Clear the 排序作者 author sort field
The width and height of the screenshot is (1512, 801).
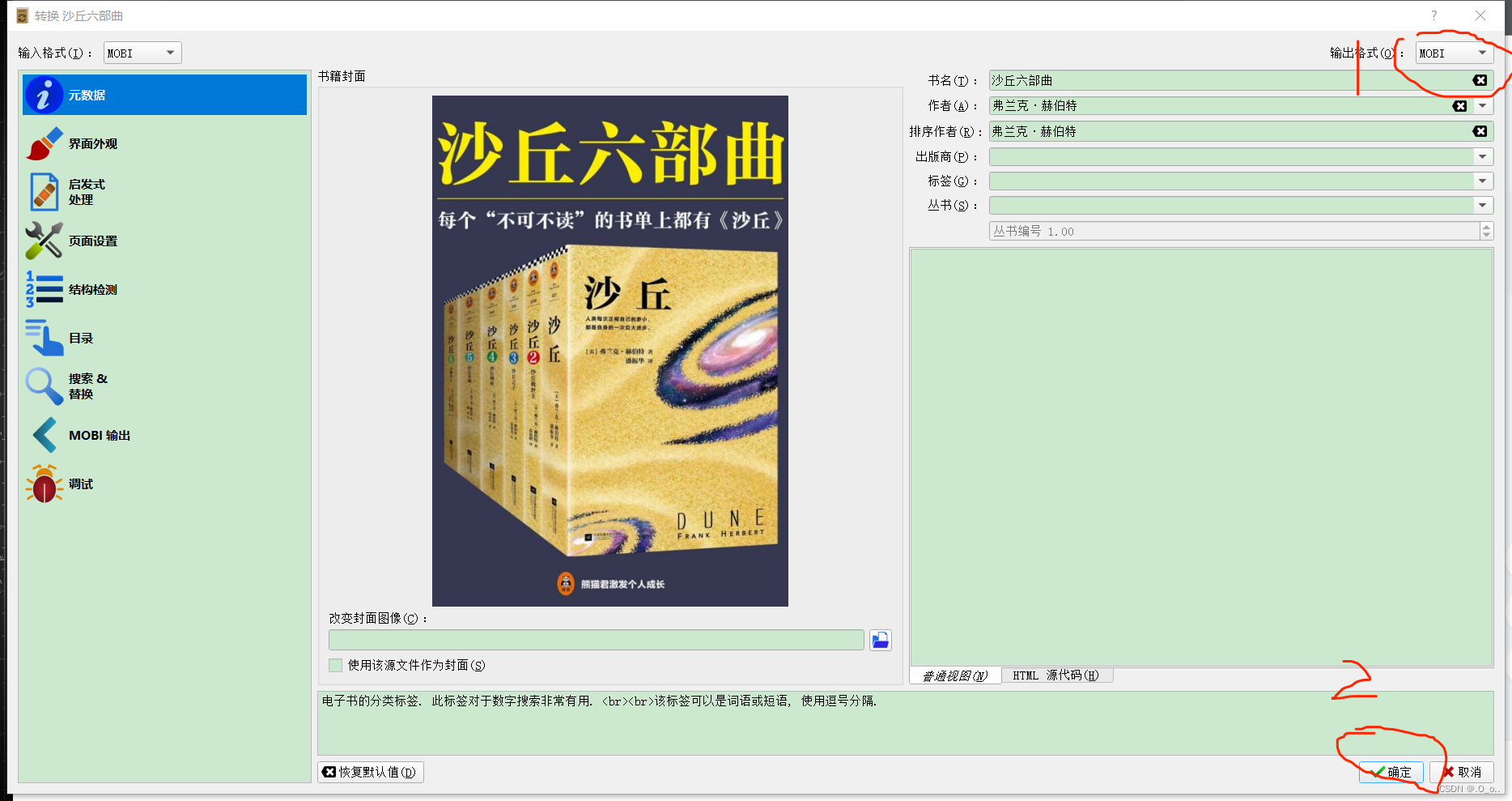pos(1480,131)
